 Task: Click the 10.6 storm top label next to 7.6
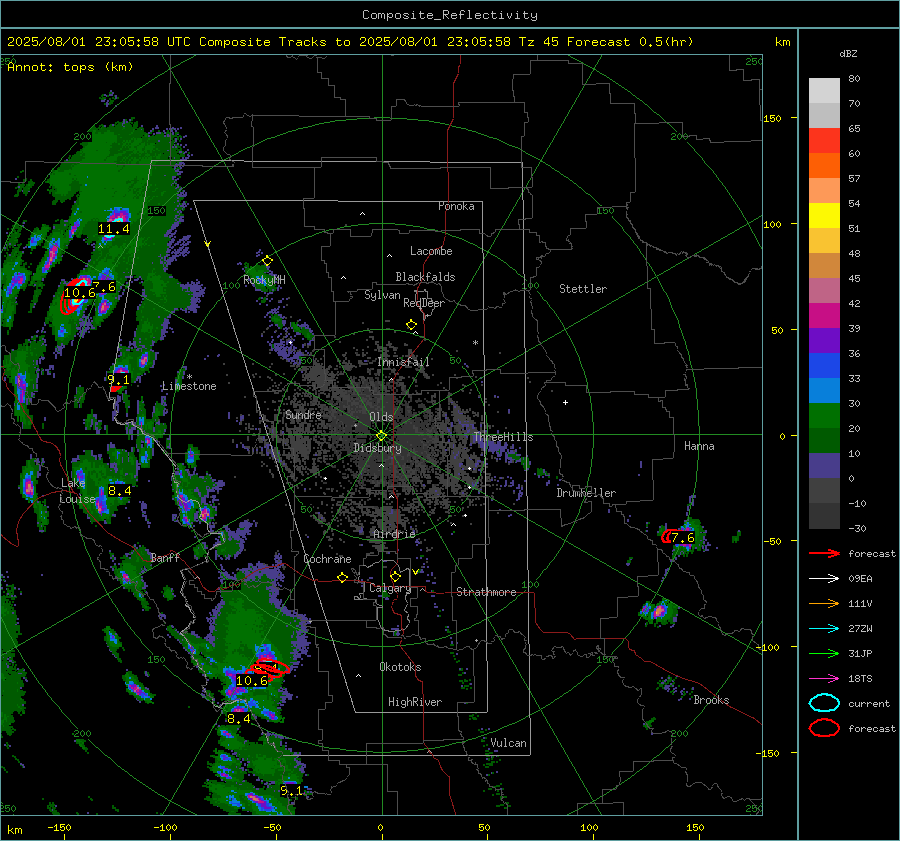(79, 293)
